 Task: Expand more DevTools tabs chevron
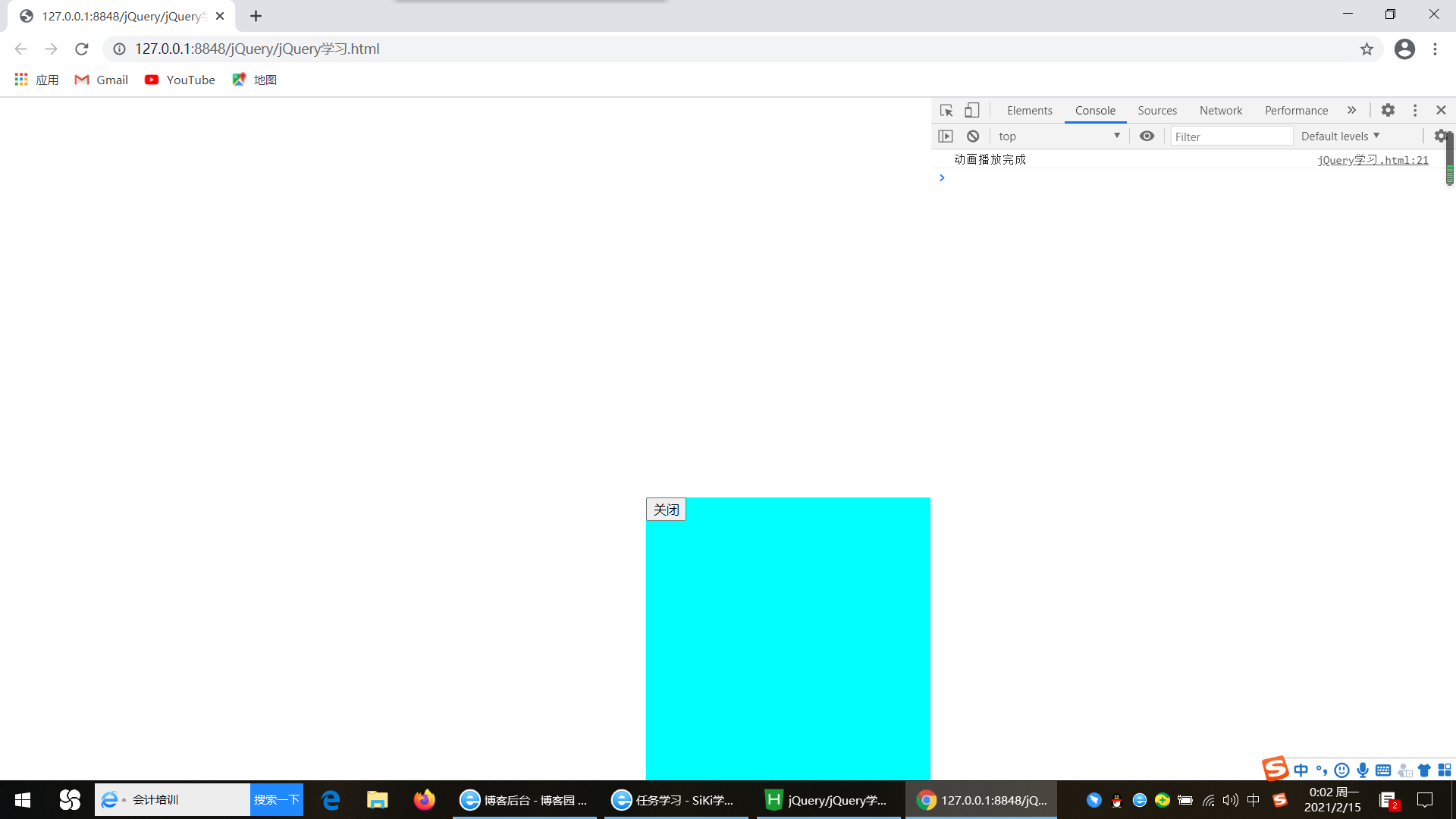click(x=1351, y=111)
